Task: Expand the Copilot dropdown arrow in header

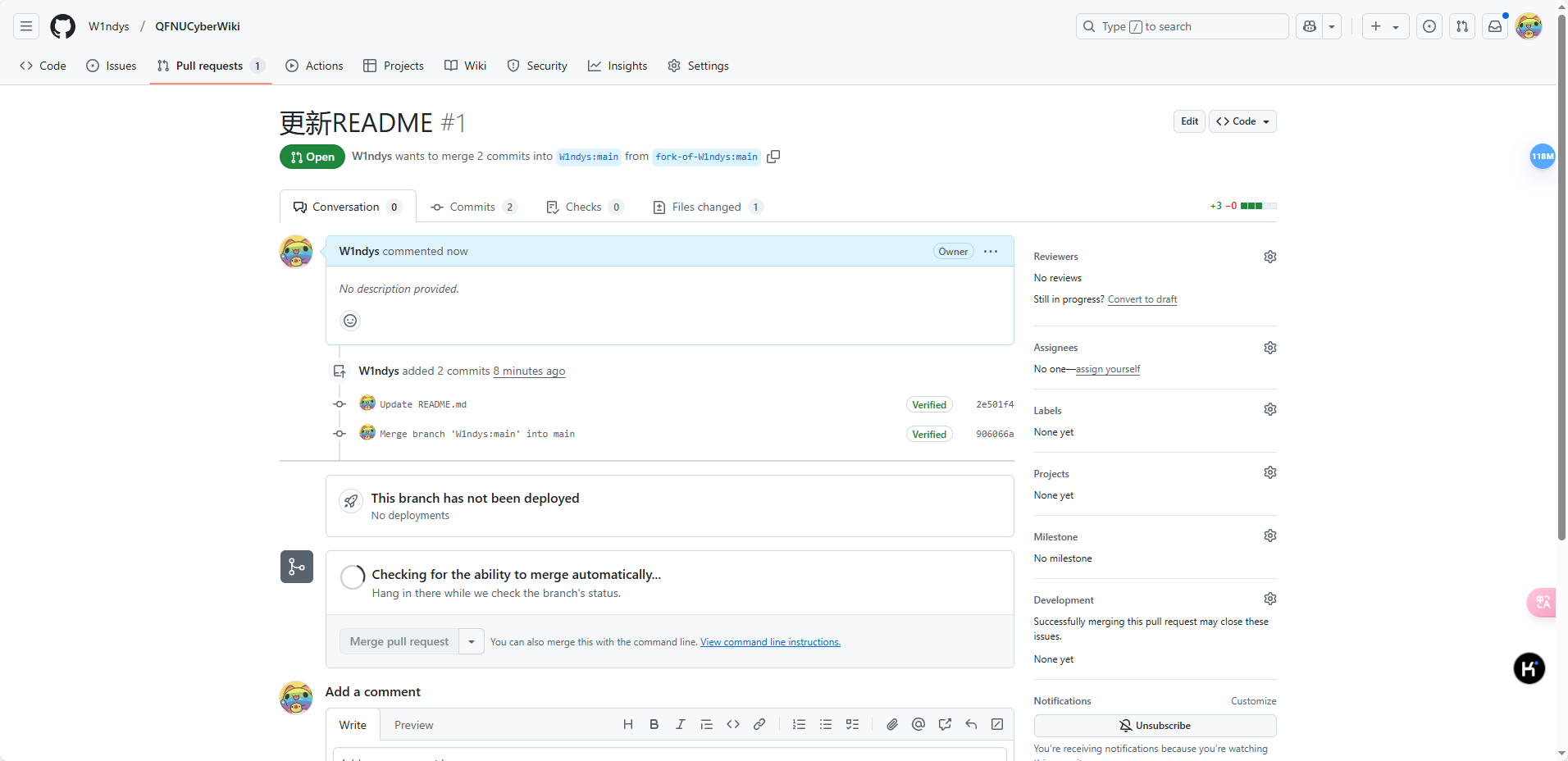Action: click(1332, 26)
